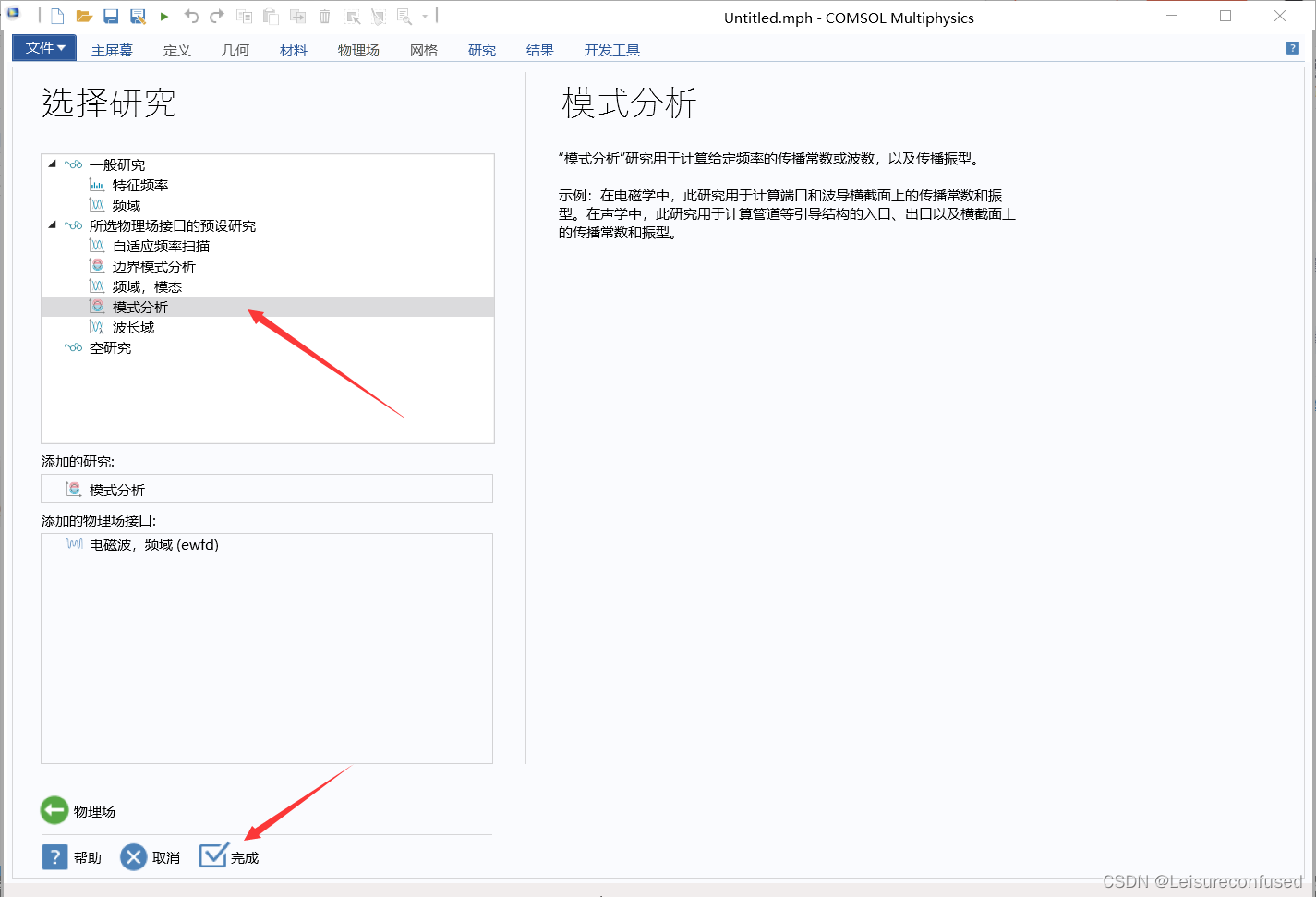Select the 所选物理场接口的预设研究 tree item
The width and height of the screenshot is (1316, 897).
point(173,225)
